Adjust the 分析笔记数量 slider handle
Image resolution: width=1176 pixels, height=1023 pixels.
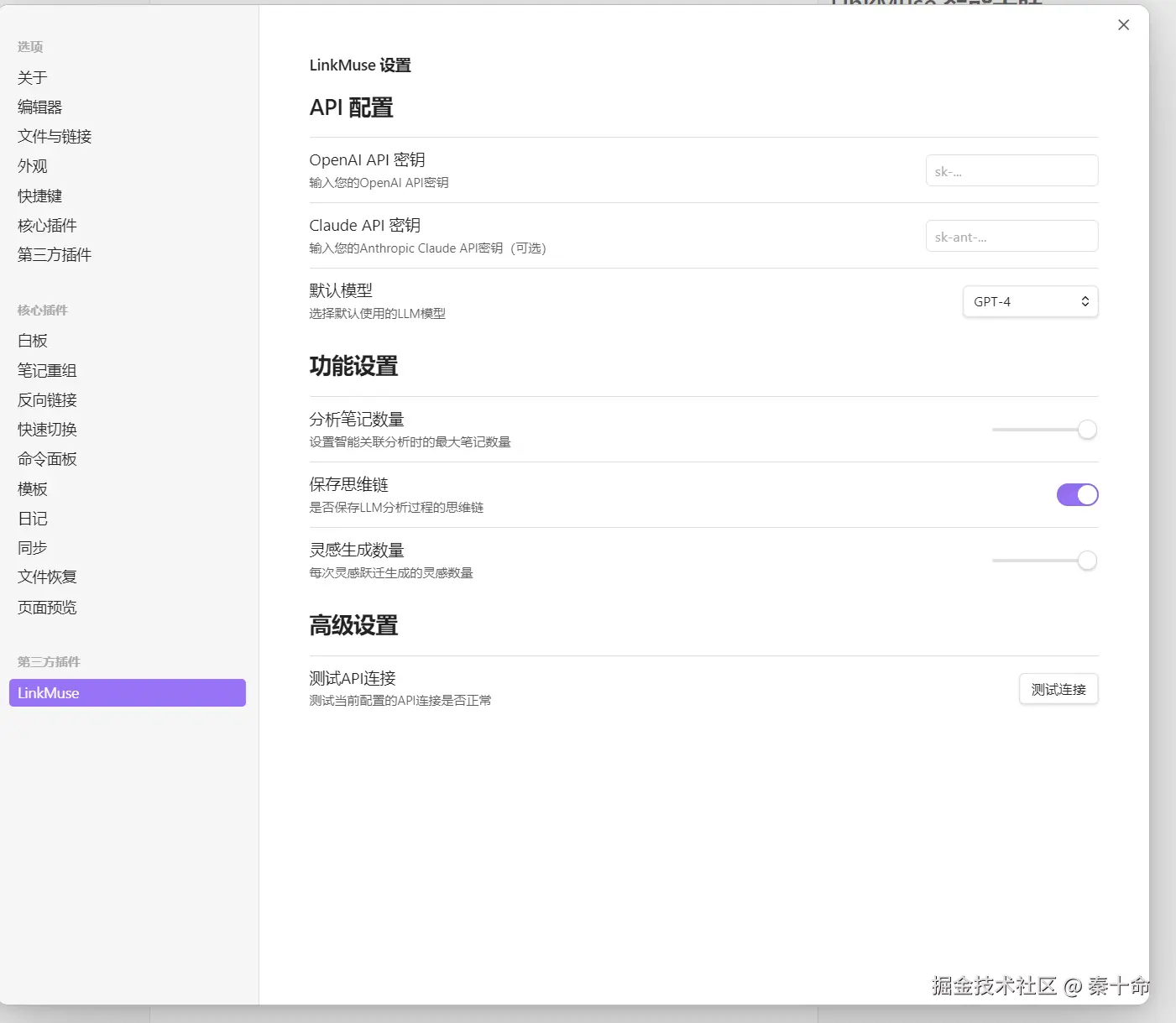[1087, 430]
